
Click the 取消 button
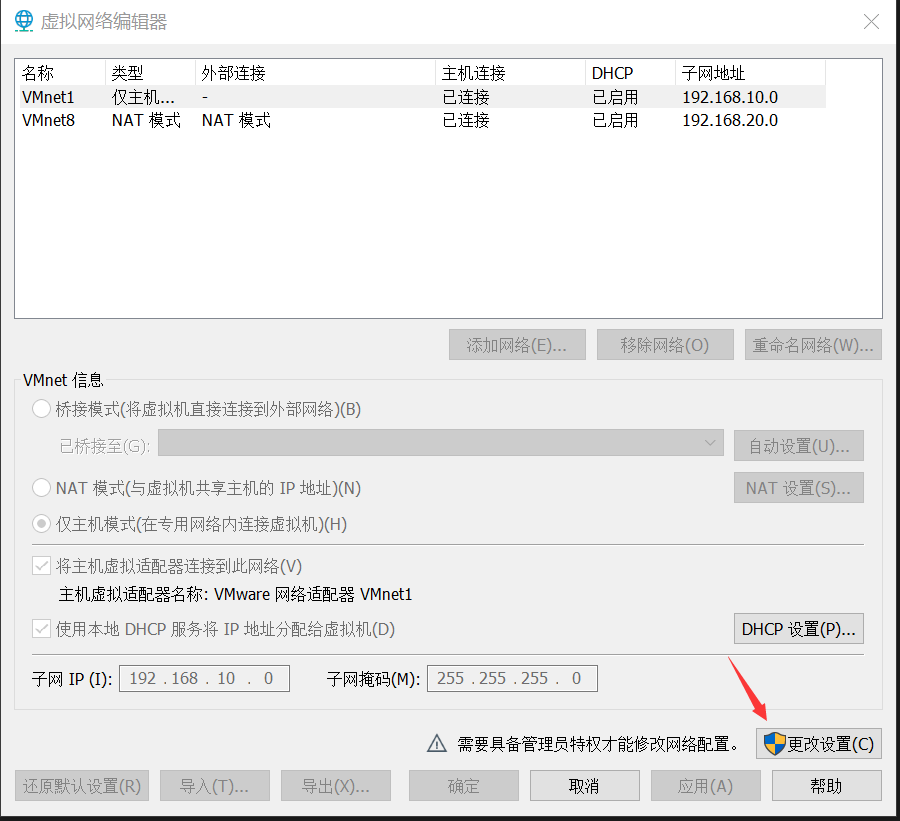[585, 785]
